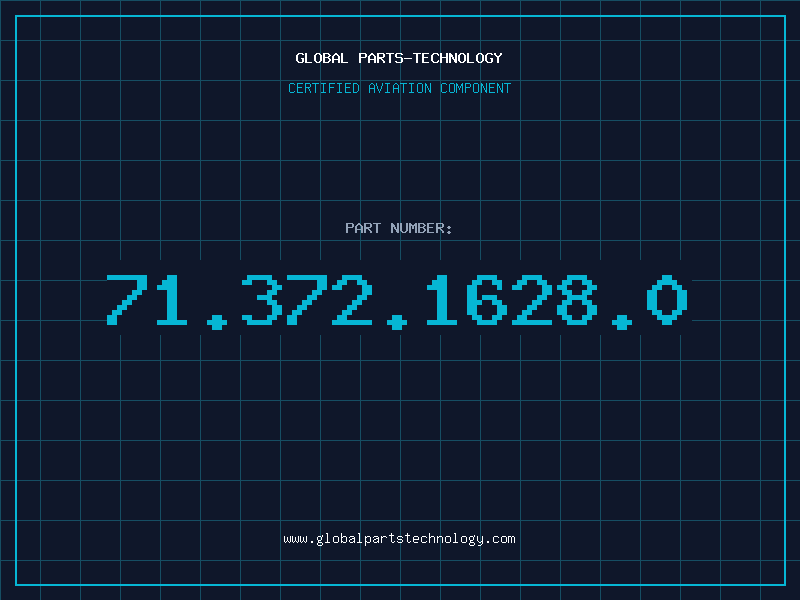Click the GLOBAL PARTS-TECHNOLOGY heading

tap(399, 58)
